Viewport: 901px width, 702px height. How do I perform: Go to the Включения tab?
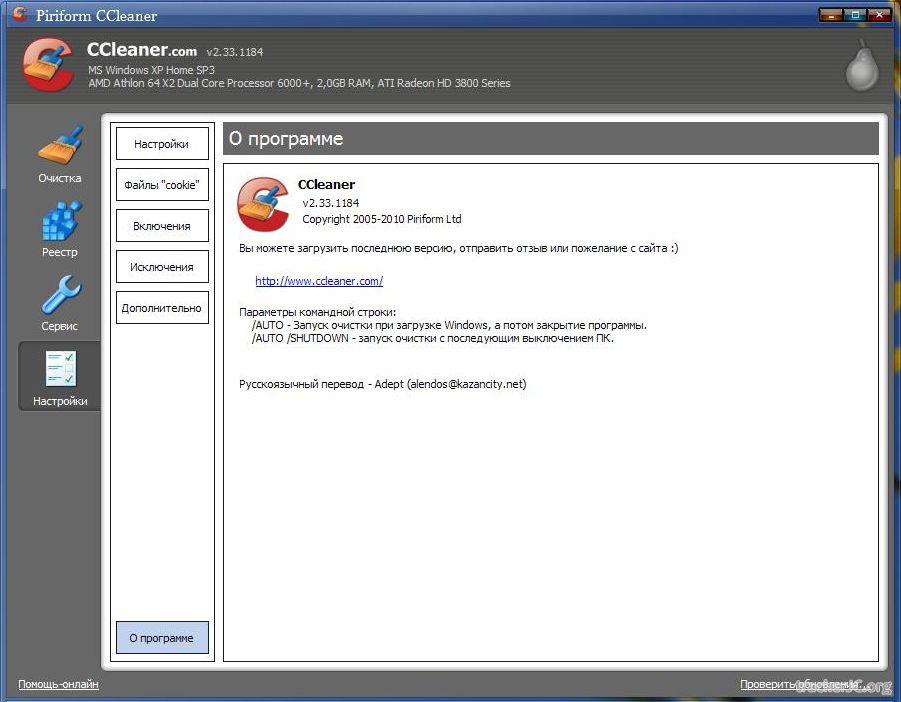click(x=162, y=226)
